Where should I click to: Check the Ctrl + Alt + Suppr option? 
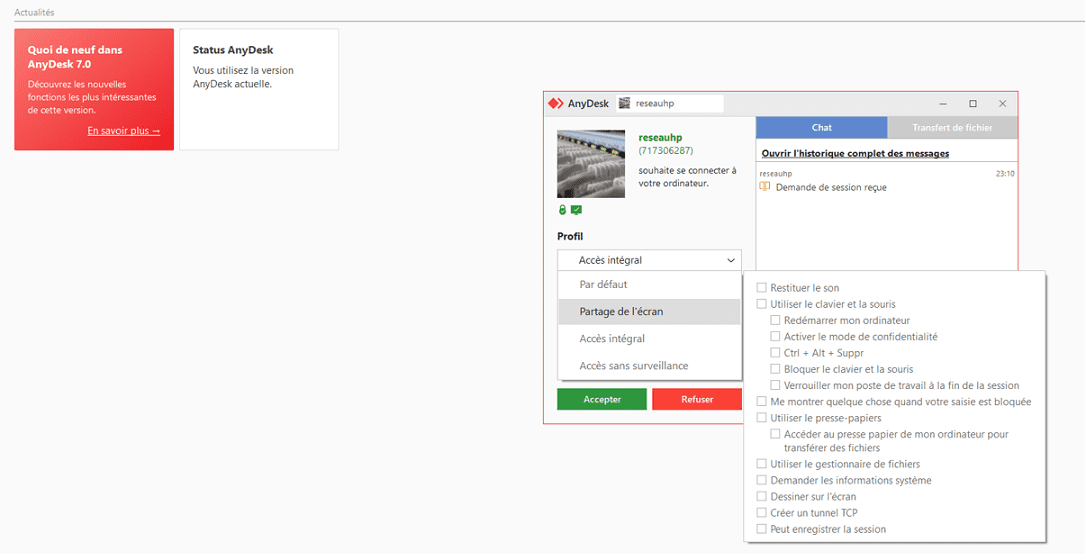click(775, 352)
